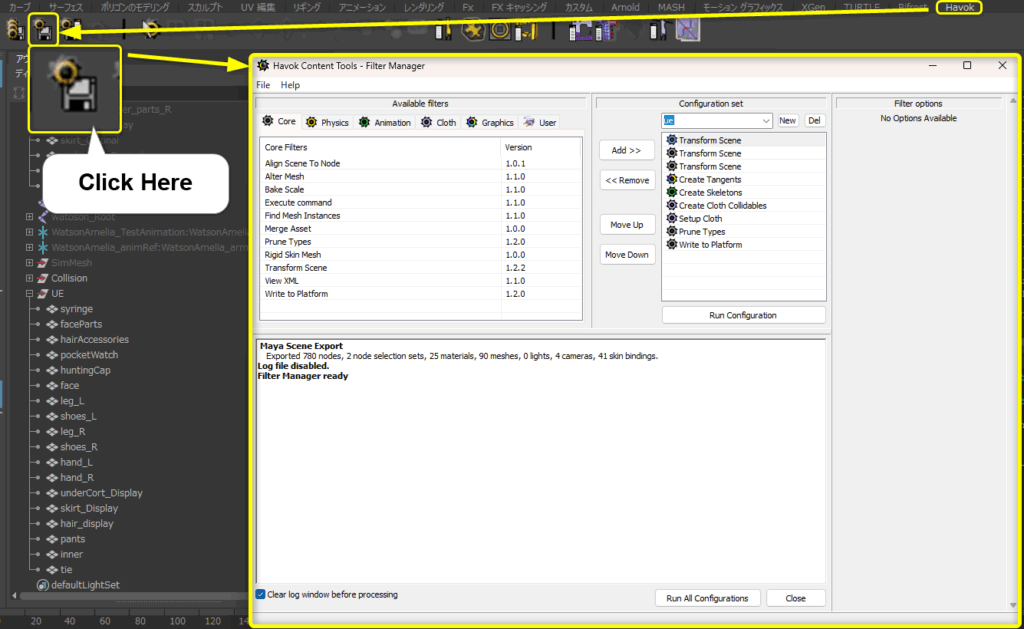Click the Setup Cloth filter icon
This screenshot has width=1024, height=629.
[x=671, y=219]
